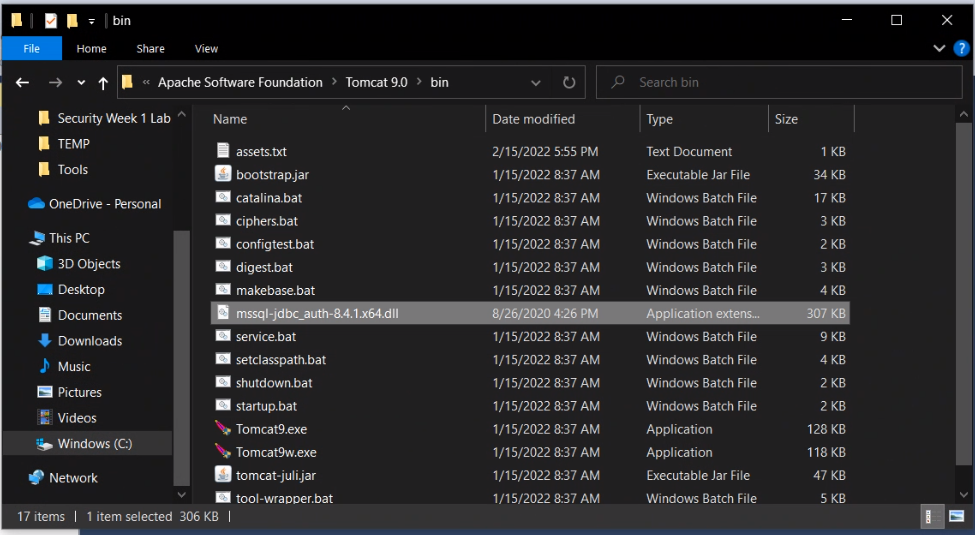Select Windows (C:) drive in navigation pane
This screenshot has width=975, height=535.
94,444
